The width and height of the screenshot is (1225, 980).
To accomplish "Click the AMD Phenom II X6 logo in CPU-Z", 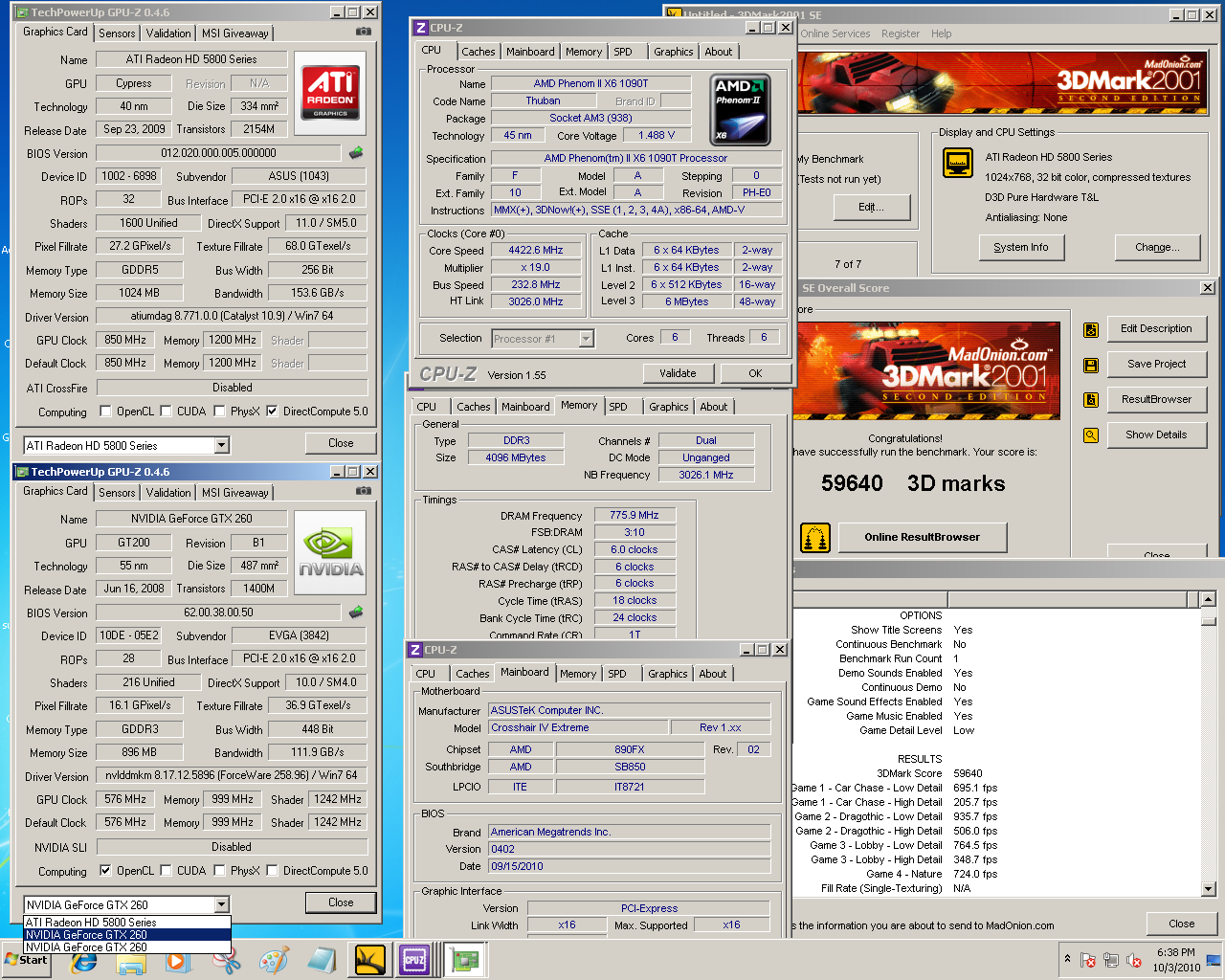I will tap(740, 110).
